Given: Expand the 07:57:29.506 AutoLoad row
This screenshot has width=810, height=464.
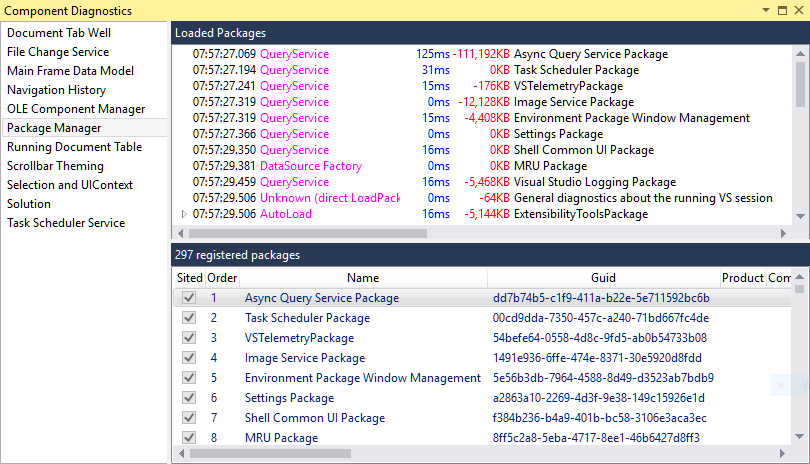Looking at the screenshot, I should (183, 214).
